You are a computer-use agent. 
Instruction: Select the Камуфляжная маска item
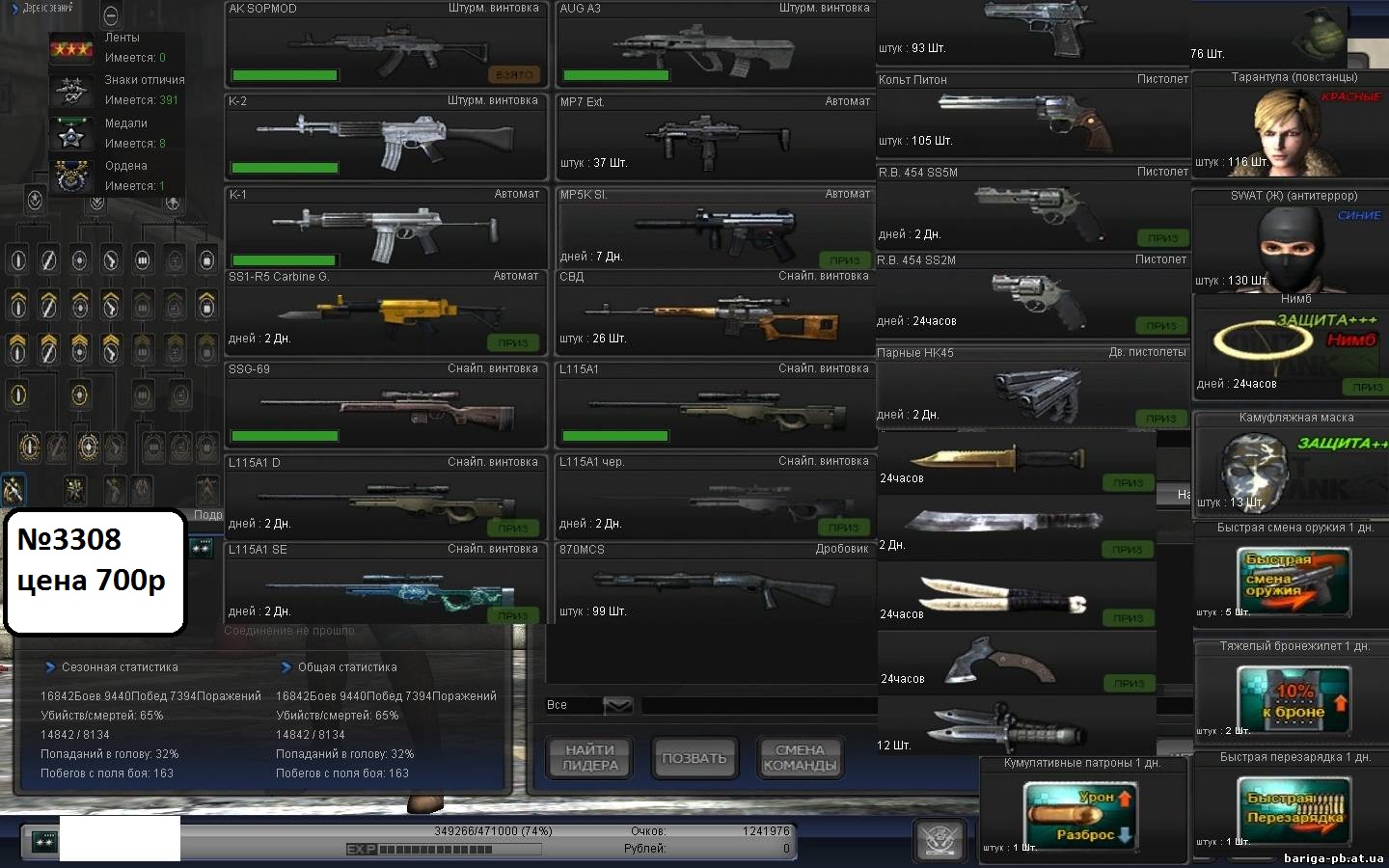point(1291,465)
